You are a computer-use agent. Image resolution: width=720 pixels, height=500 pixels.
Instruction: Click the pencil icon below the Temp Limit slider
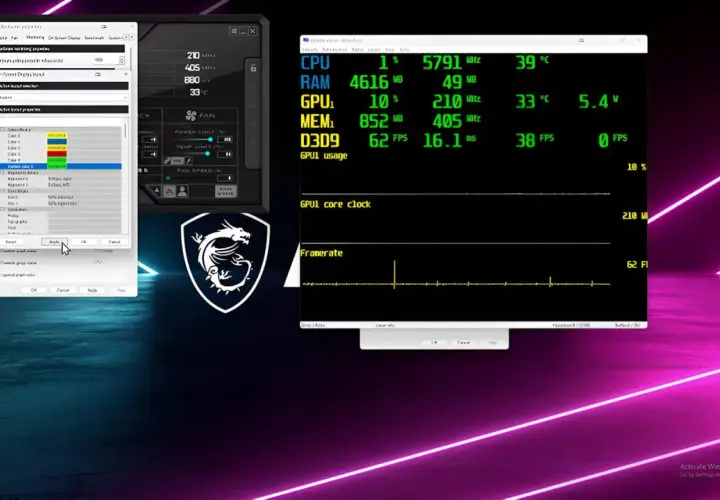click(x=188, y=161)
